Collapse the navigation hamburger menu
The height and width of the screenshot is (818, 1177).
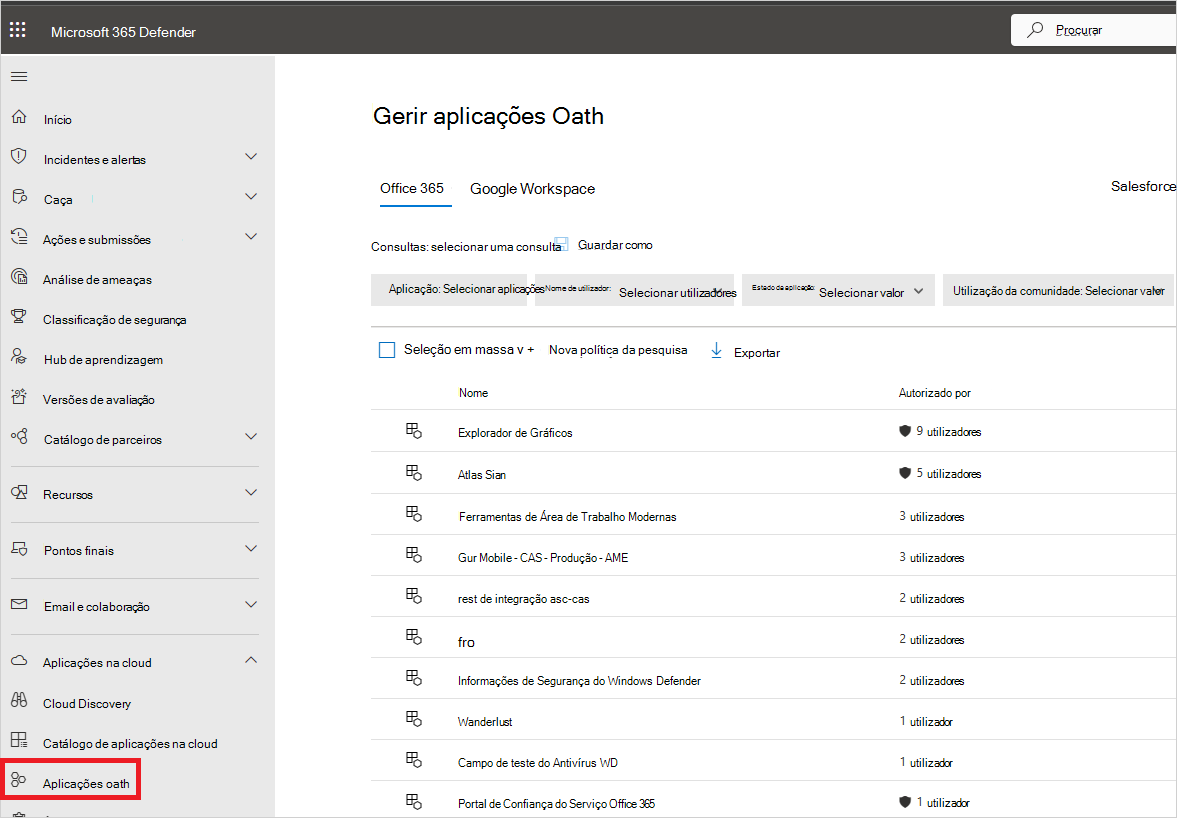tap(19, 77)
